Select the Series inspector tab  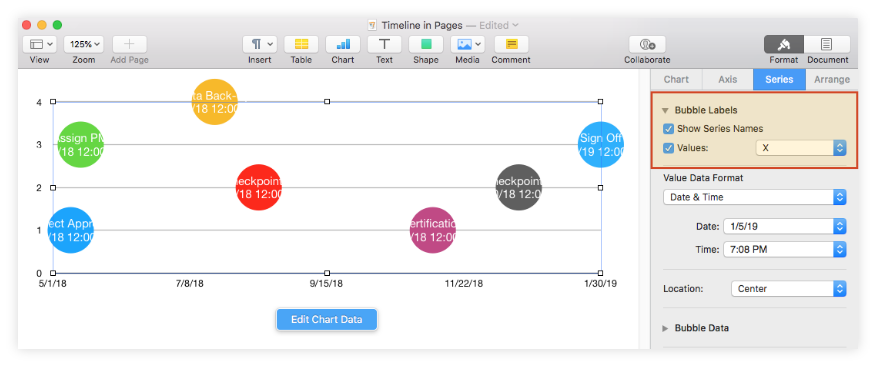(779, 79)
